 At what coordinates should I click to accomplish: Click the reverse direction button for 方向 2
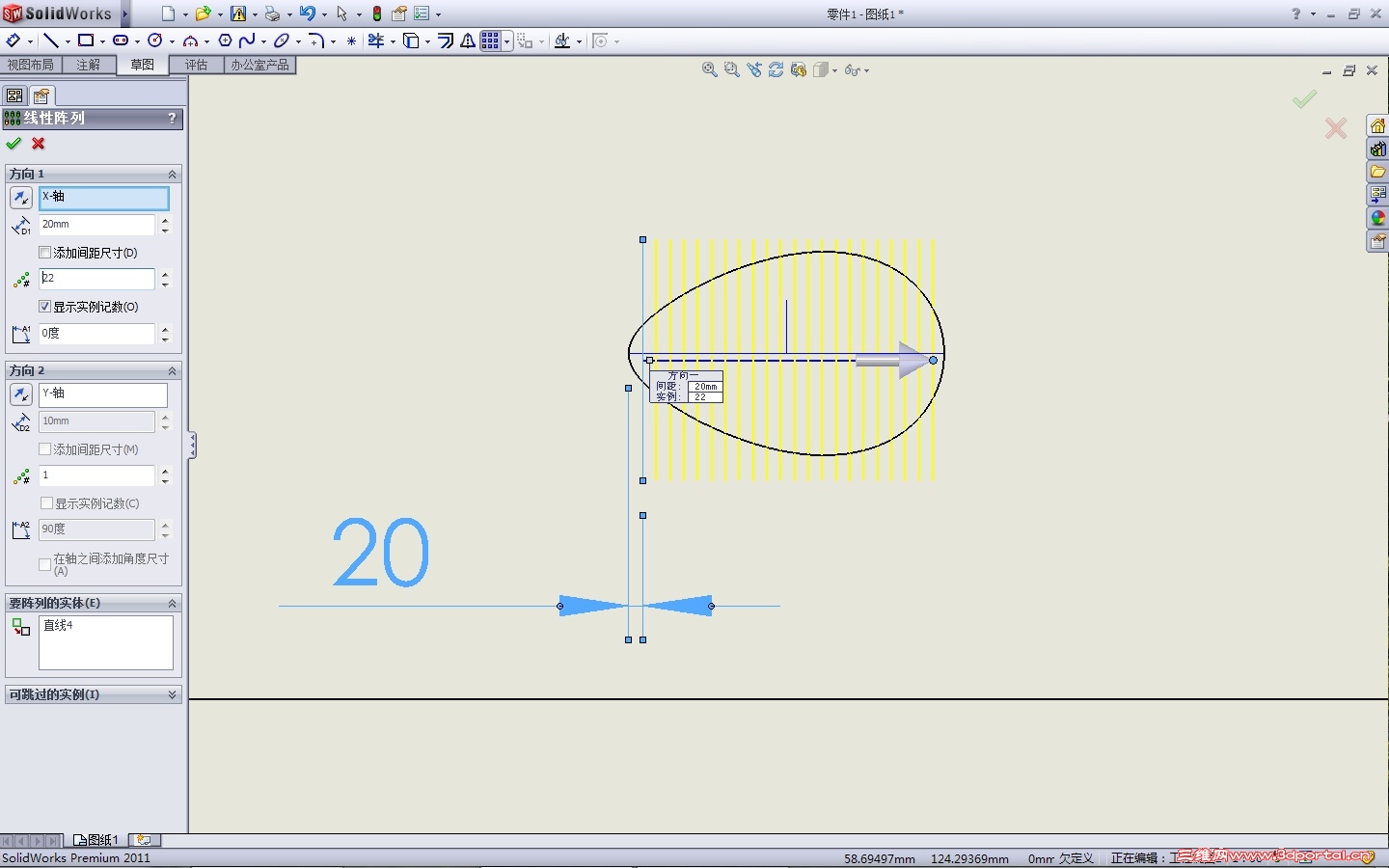pos(20,394)
